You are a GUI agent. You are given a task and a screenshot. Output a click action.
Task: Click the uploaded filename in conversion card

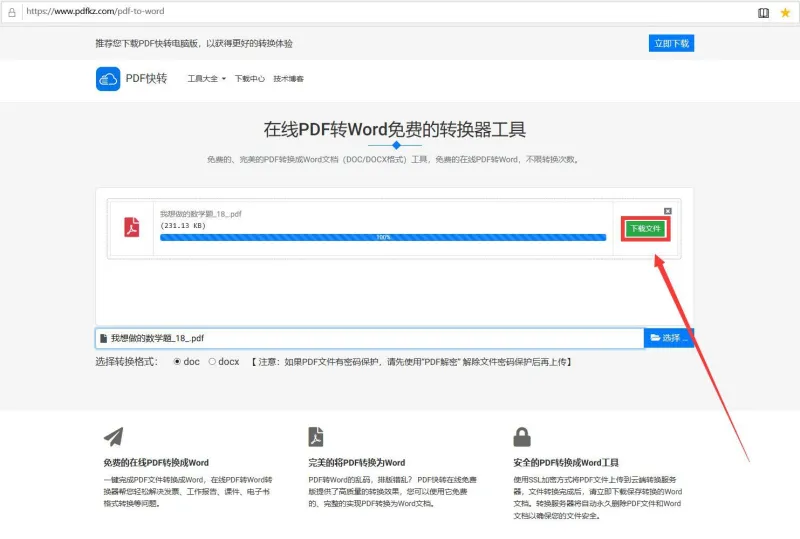[201, 214]
